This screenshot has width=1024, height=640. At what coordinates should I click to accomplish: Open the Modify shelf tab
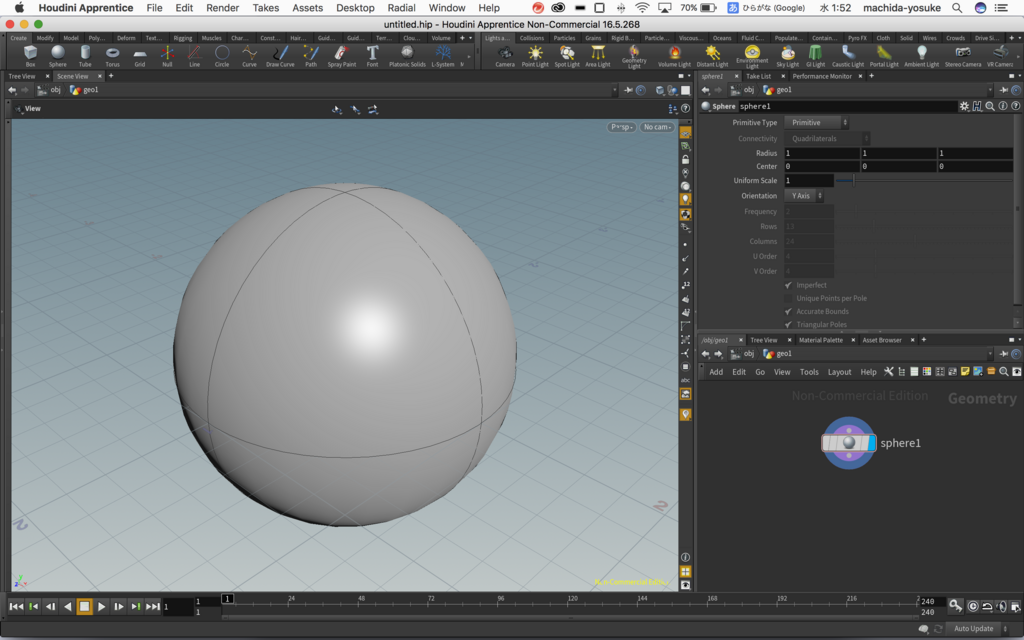pyautogui.click(x=45, y=38)
